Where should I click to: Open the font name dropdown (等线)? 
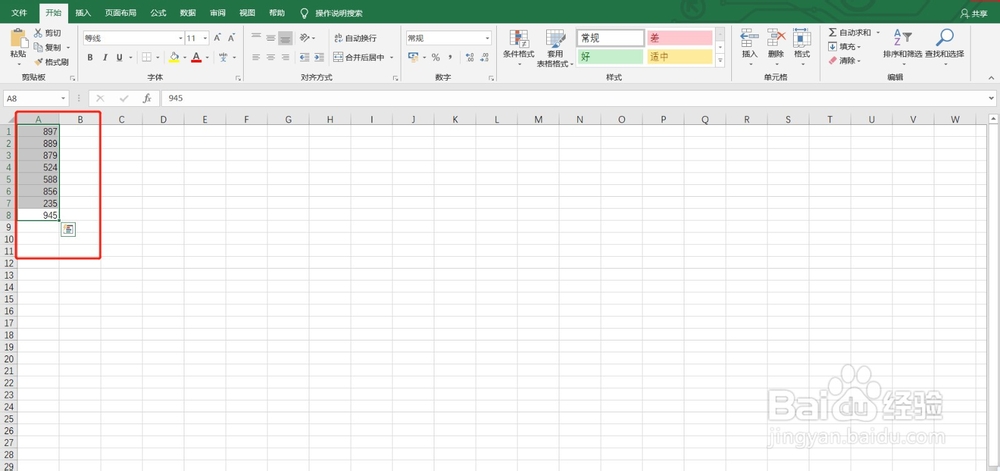click(180, 38)
